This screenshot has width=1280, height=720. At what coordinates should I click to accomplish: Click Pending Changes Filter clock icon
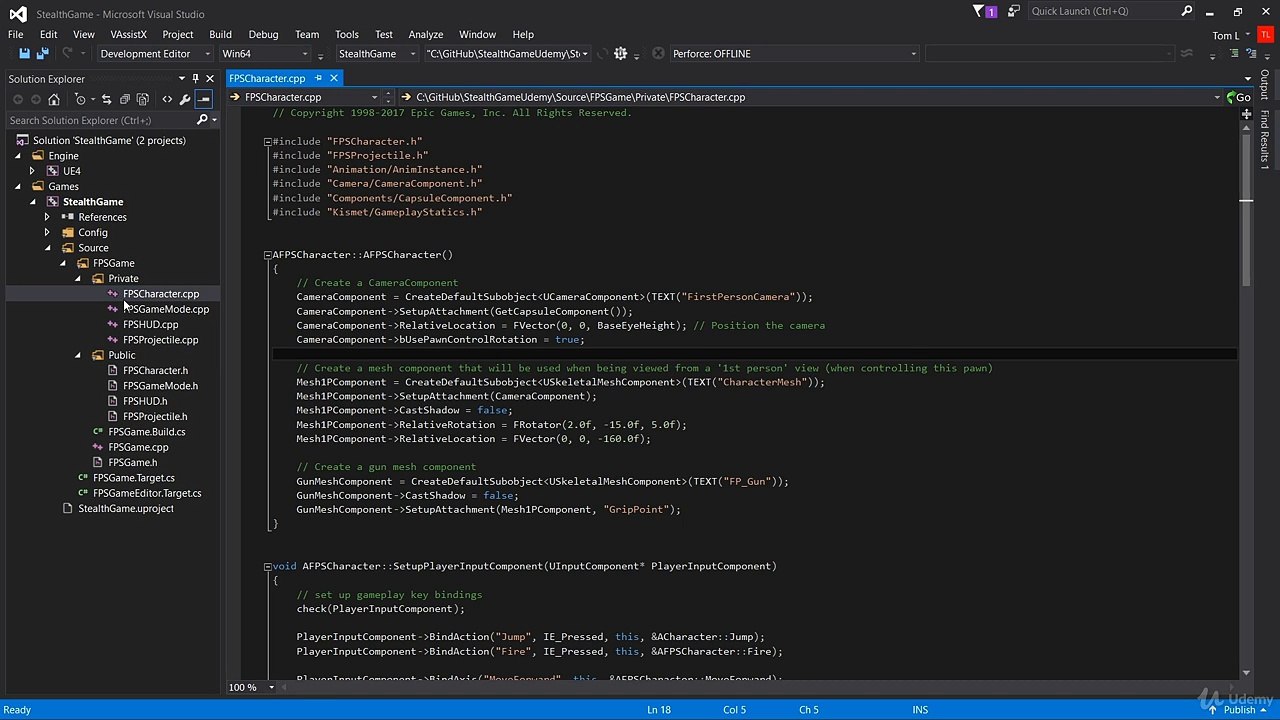(81, 99)
